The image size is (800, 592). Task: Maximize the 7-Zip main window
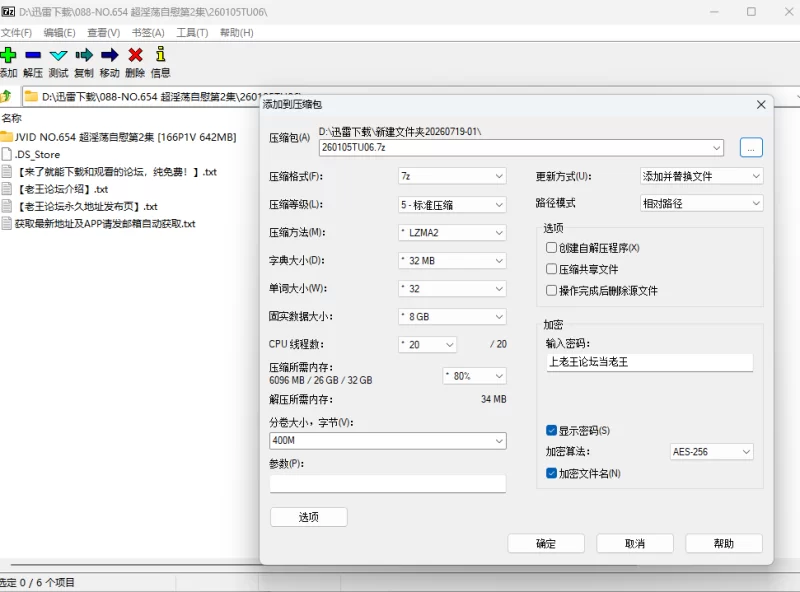point(751,12)
